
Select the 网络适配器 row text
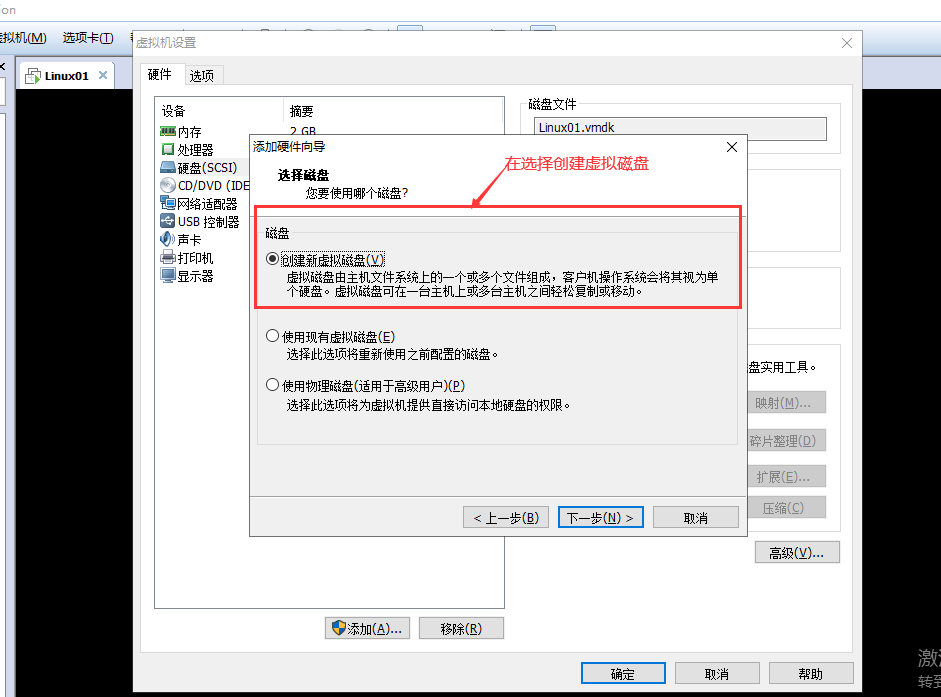pyautogui.click(x=208, y=204)
